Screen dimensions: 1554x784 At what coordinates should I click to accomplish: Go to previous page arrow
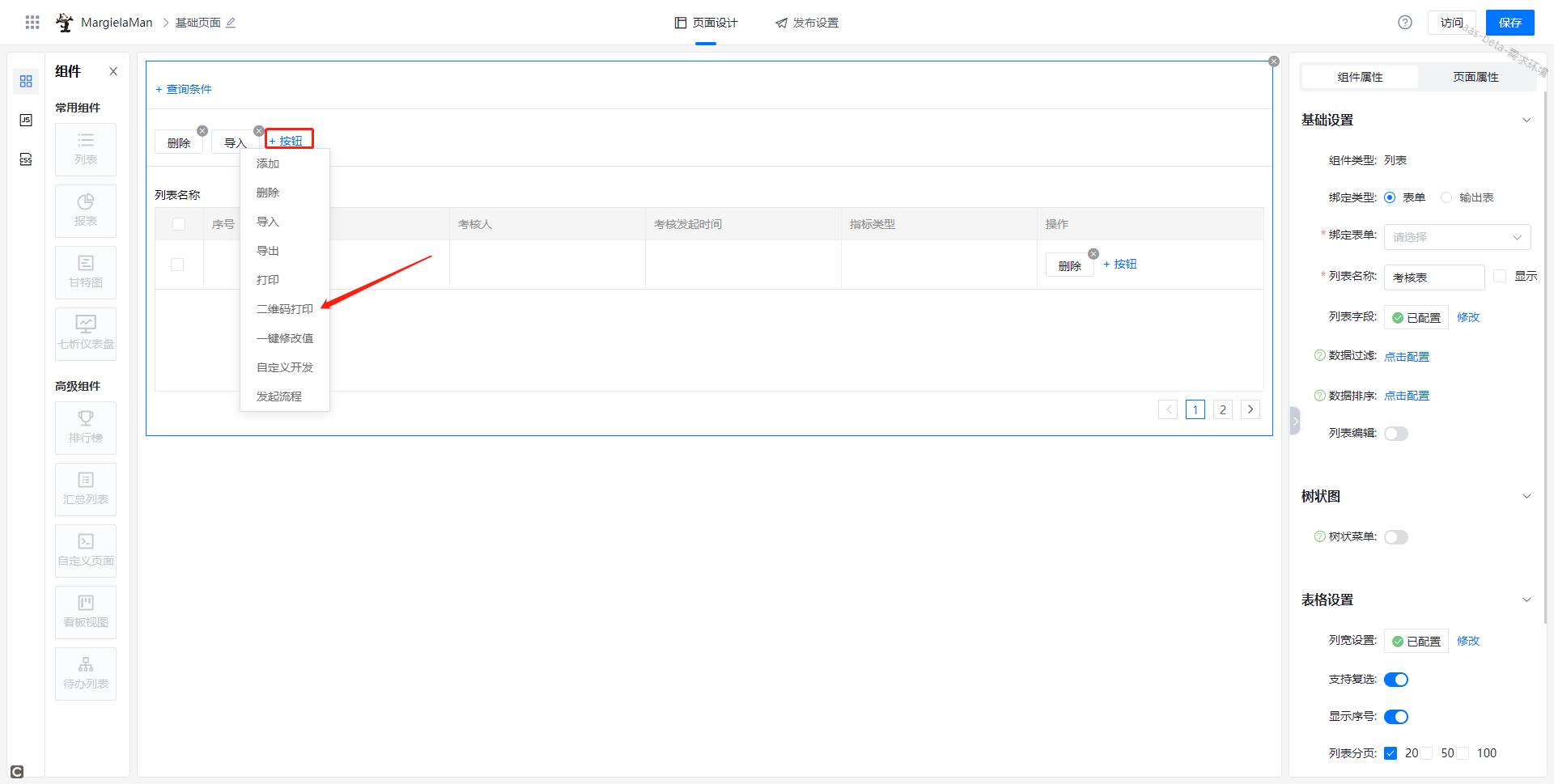[1168, 409]
